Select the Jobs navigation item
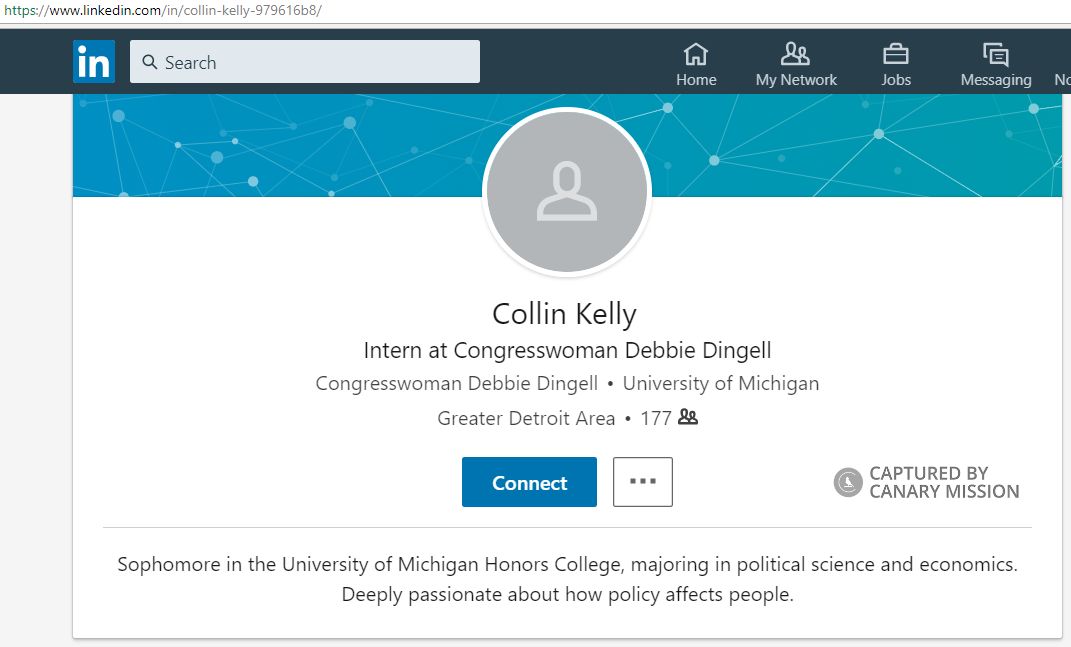This screenshot has height=647, width=1071. point(895,62)
